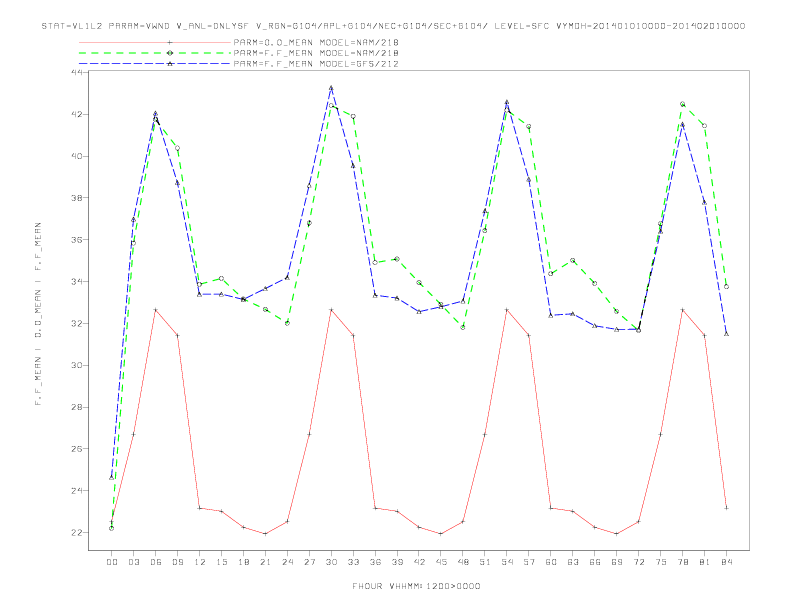The image size is (792, 612).
Task: Click y-axis tick label 26
Action: [77, 448]
